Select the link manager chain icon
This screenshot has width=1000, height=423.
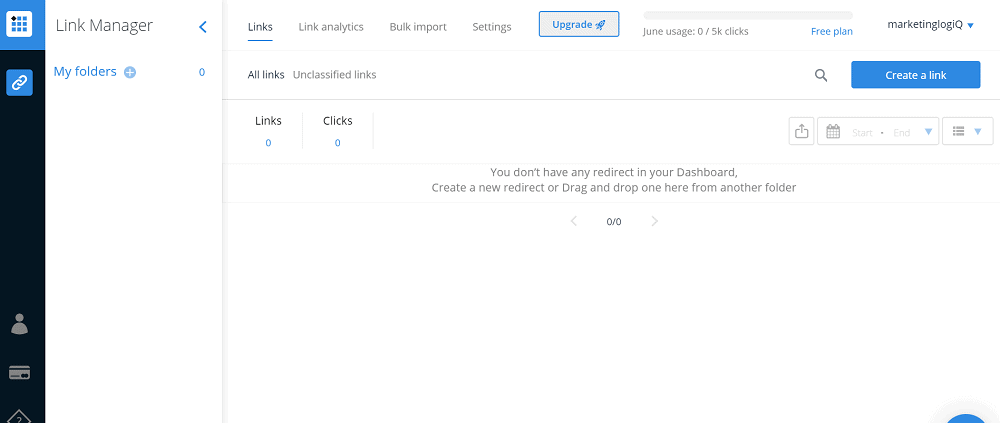(x=20, y=82)
